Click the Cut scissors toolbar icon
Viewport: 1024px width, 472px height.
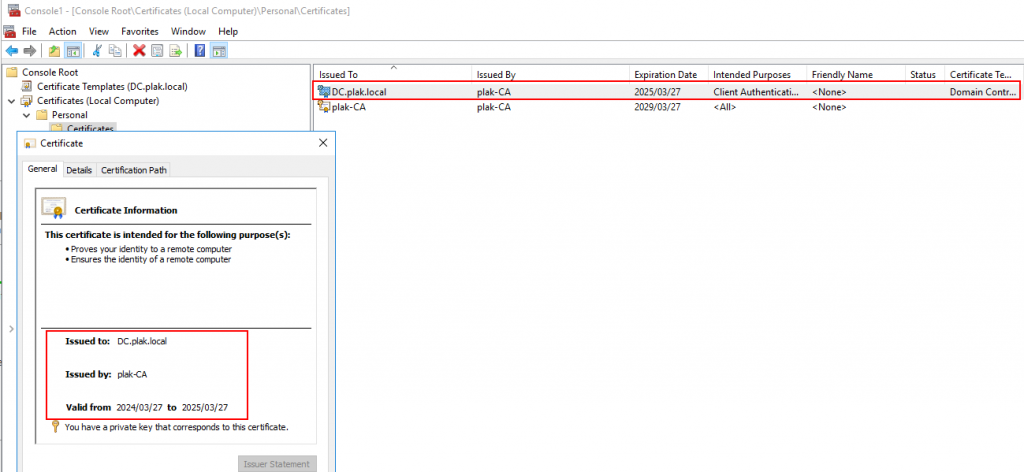pyautogui.click(x=97, y=50)
